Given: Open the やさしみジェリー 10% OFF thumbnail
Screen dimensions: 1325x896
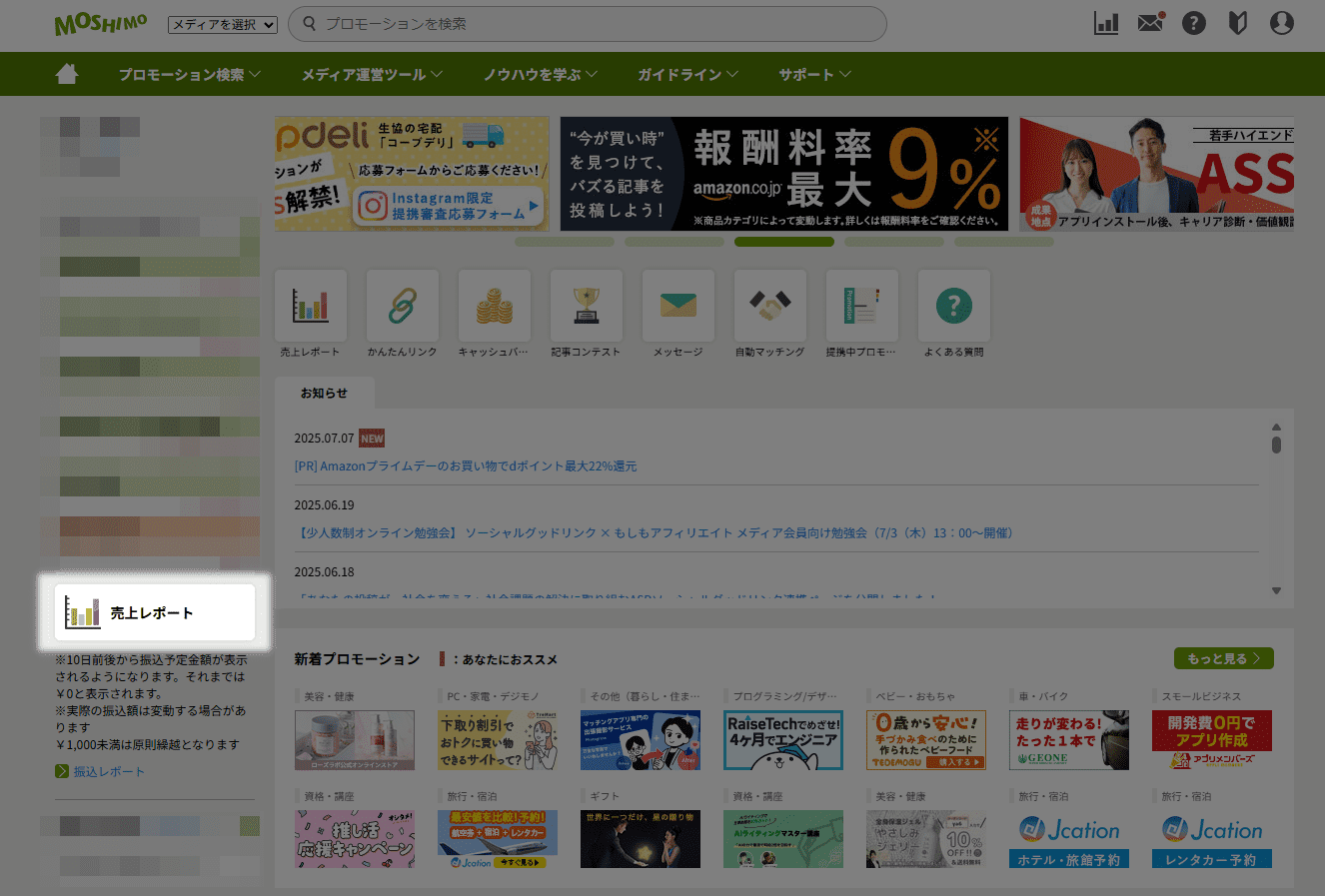Looking at the screenshot, I should (x=926, y=839).
